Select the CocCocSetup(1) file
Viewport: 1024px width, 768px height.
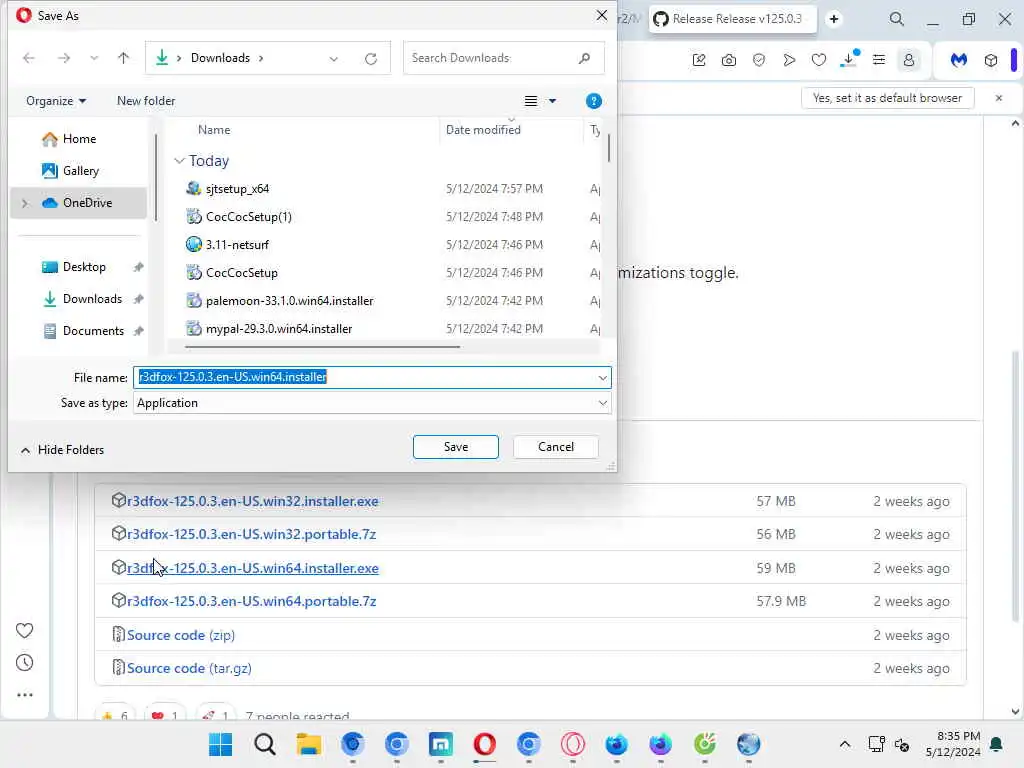(x=248, y=217)
